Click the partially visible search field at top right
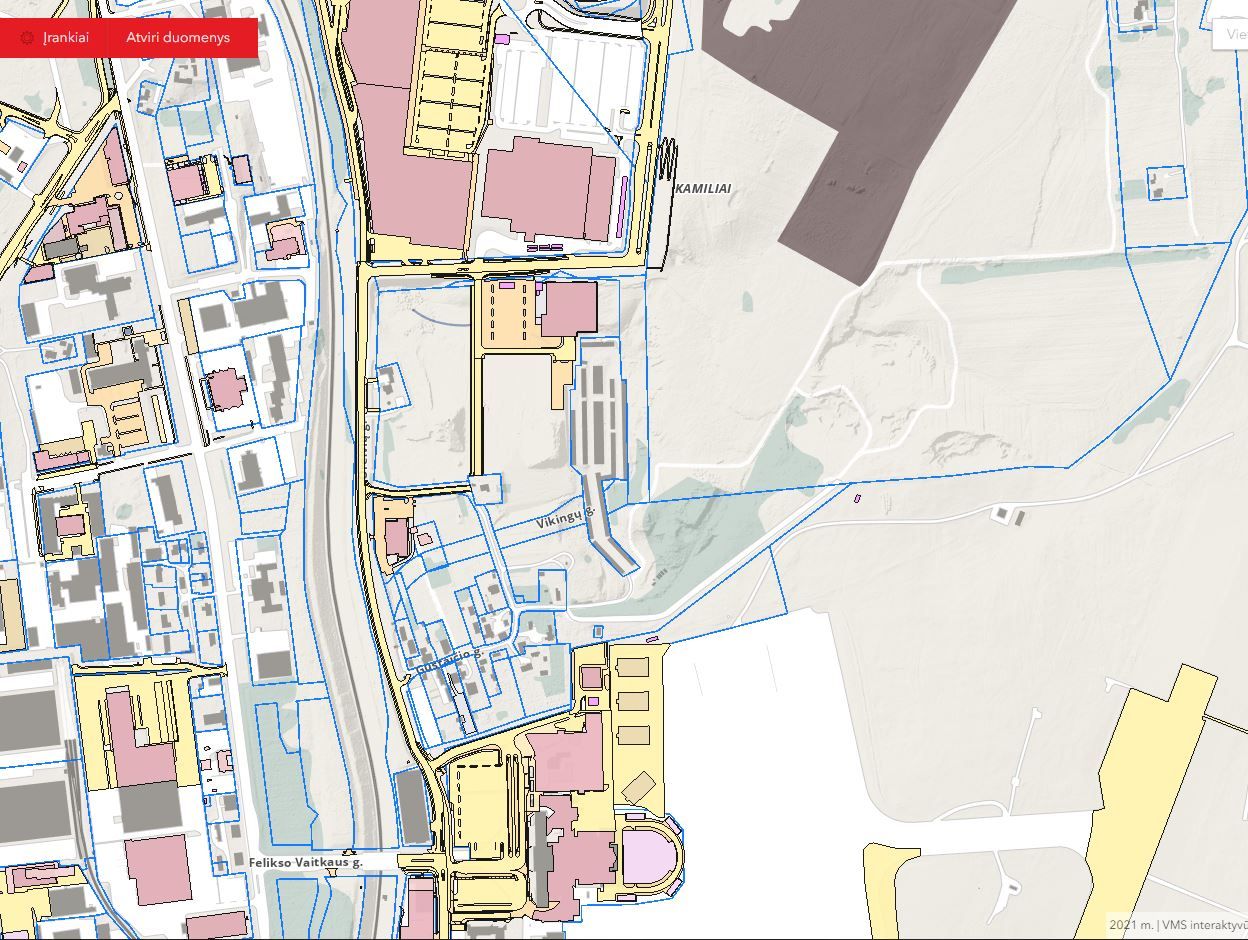Image resolution: width=1248 pixels, height=940 pixels. pyautogui.click(x=1232, y=32)
